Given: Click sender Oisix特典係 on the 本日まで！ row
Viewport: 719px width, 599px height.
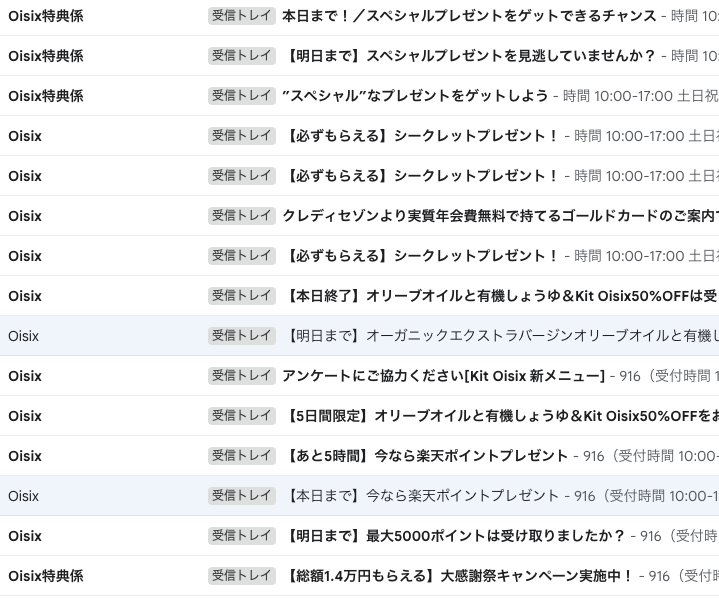Looking at the screenshot, I should coord(46,16).
